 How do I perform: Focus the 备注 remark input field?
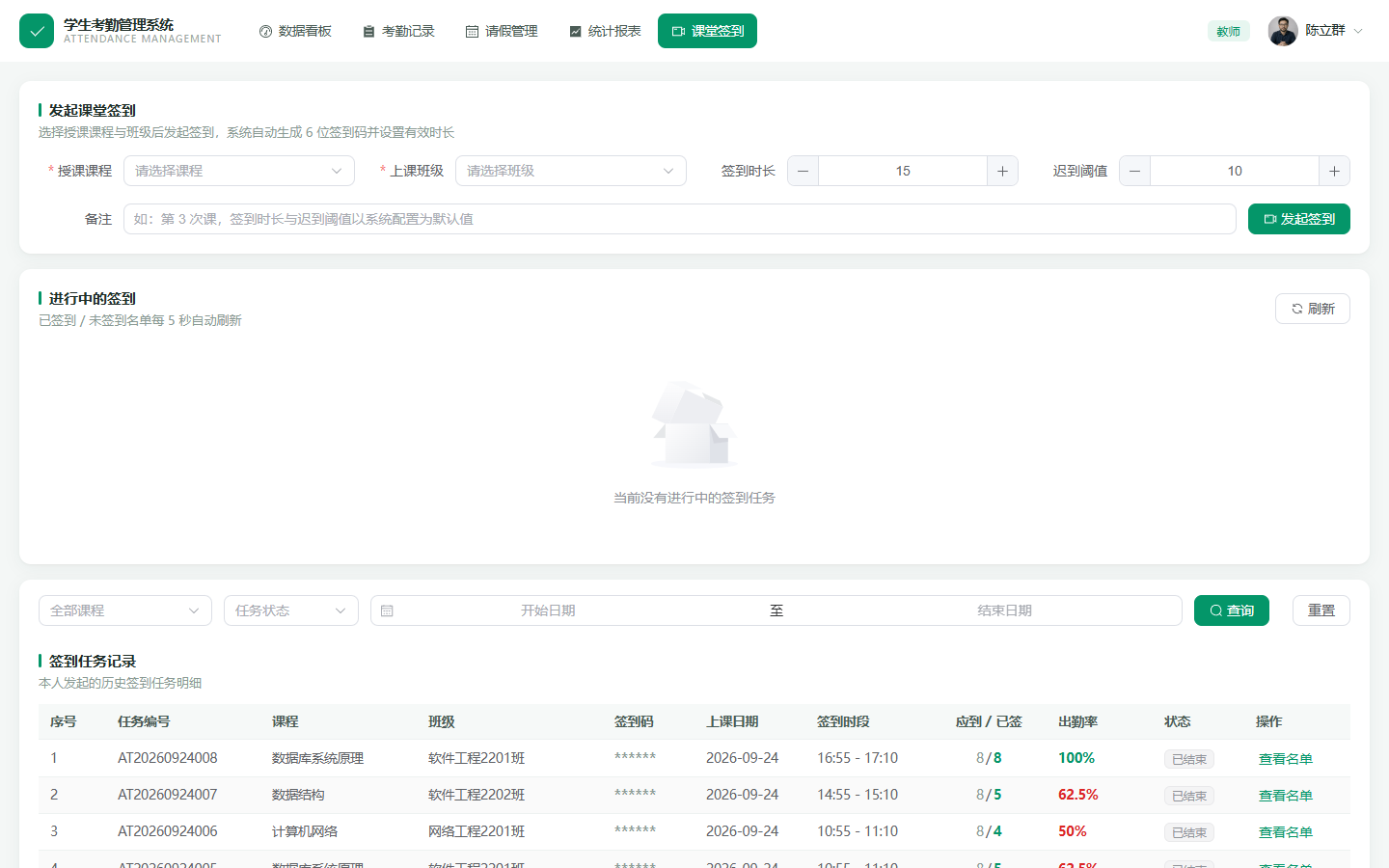[680, 219]
